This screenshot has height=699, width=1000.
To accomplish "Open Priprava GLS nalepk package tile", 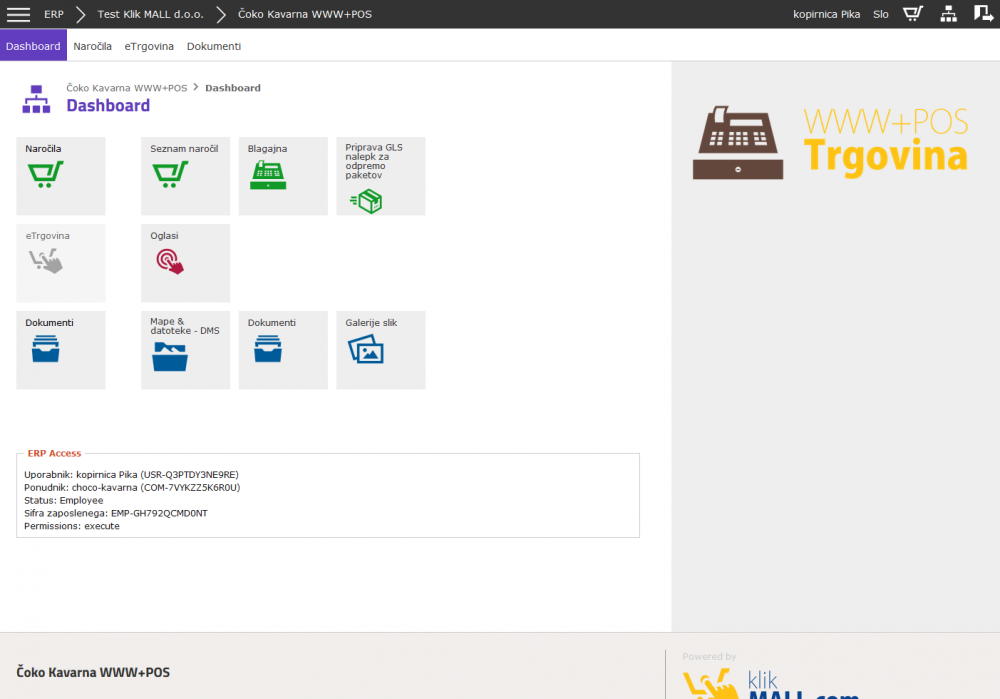I will 380,176.
